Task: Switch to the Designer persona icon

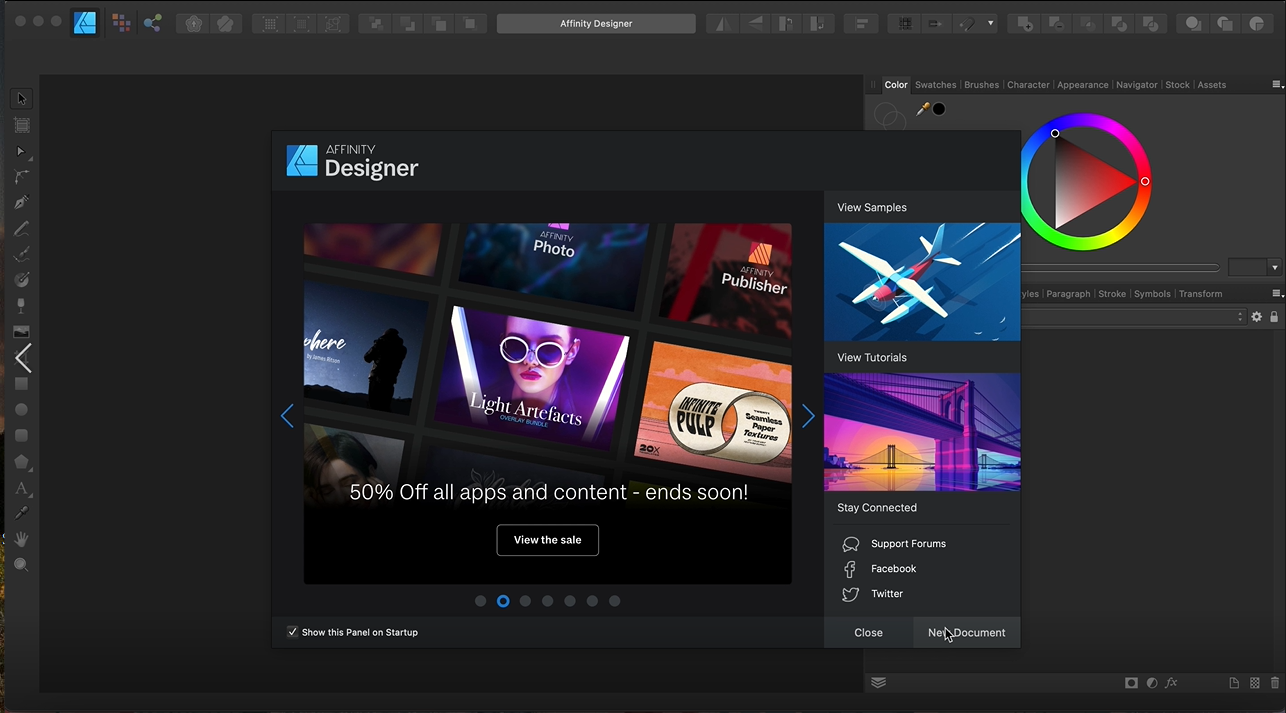Action: [x=86, y=22]
